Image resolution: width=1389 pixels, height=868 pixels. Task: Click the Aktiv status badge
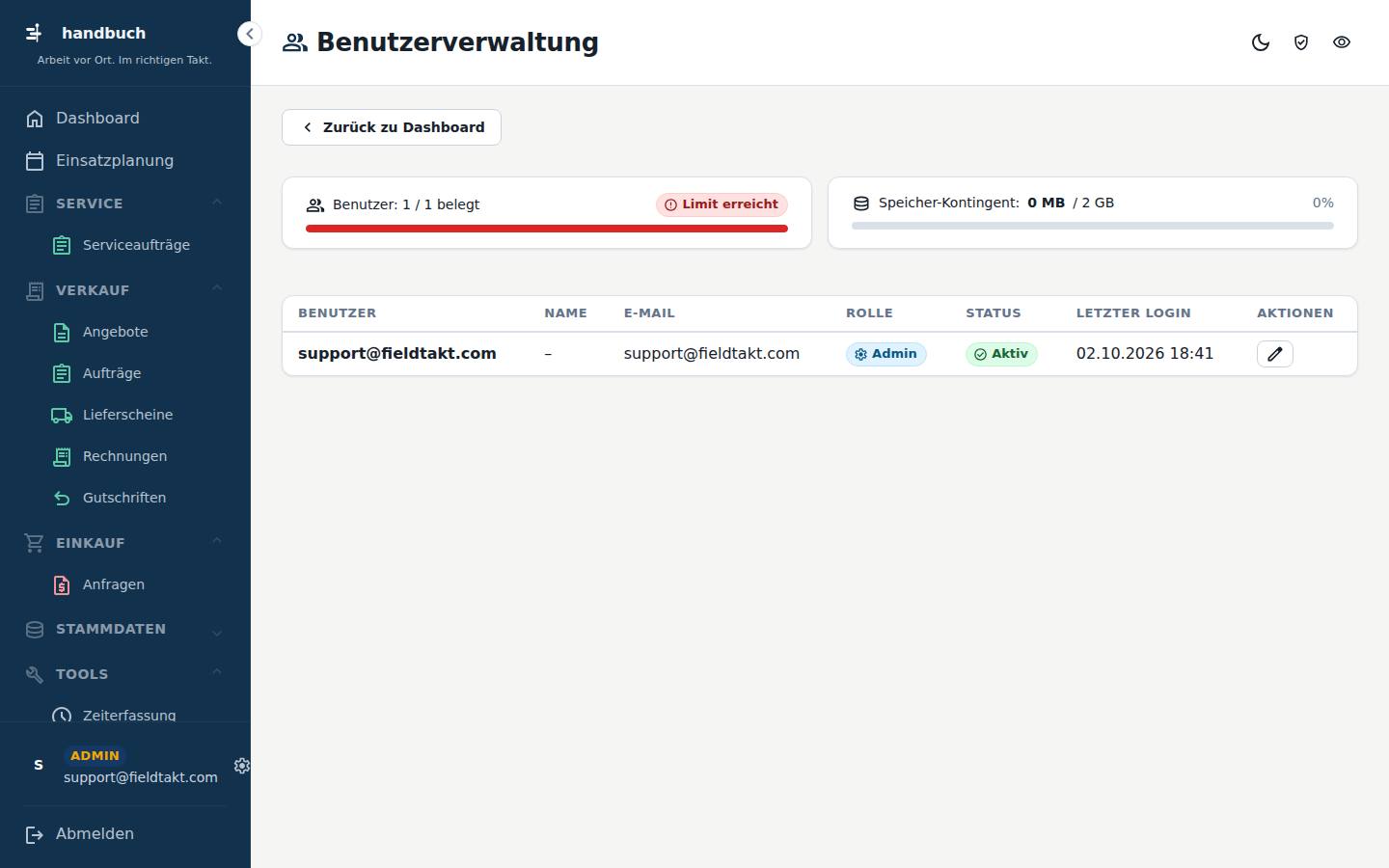(x=1001, y=354)
